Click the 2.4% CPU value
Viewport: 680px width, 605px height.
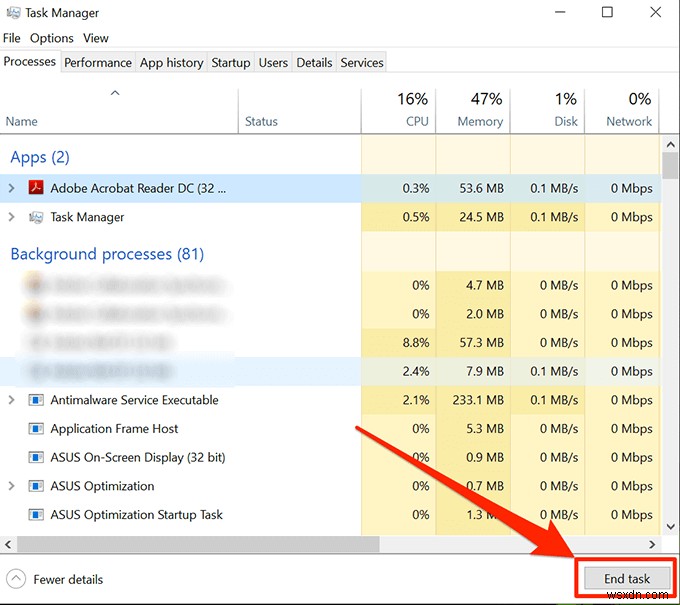click(416, 371)
